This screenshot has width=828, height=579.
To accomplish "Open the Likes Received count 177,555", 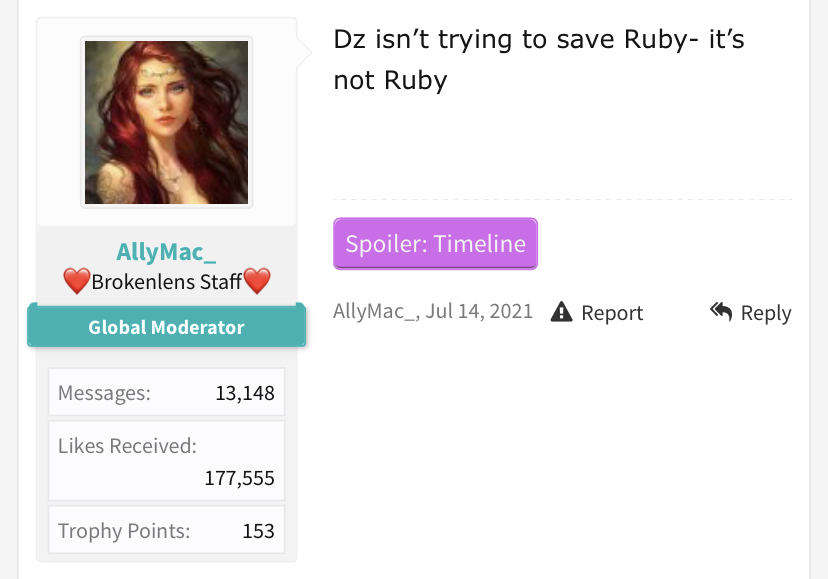I will pos(239,478).
